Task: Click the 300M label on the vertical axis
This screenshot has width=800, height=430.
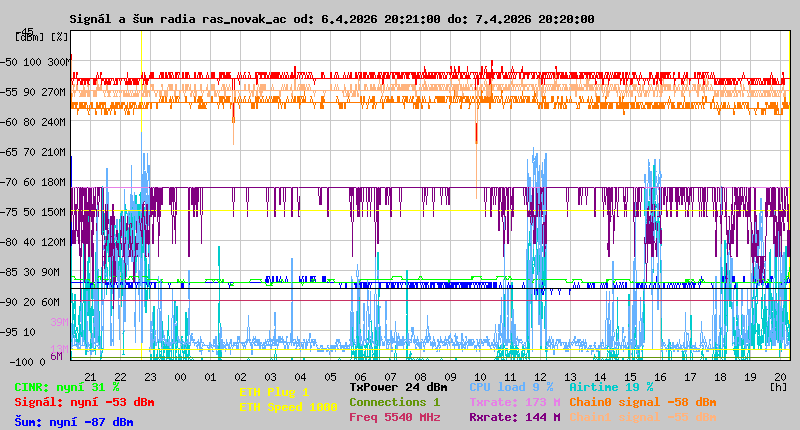Action: tap(59, 62)
